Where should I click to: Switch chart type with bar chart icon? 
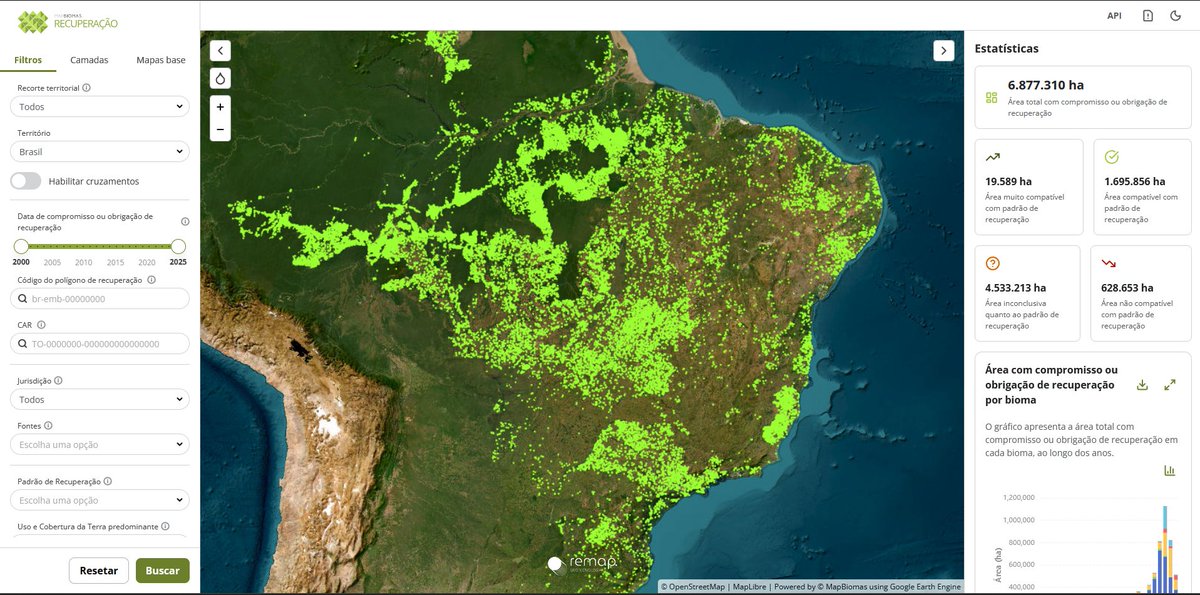(1169, 471)
